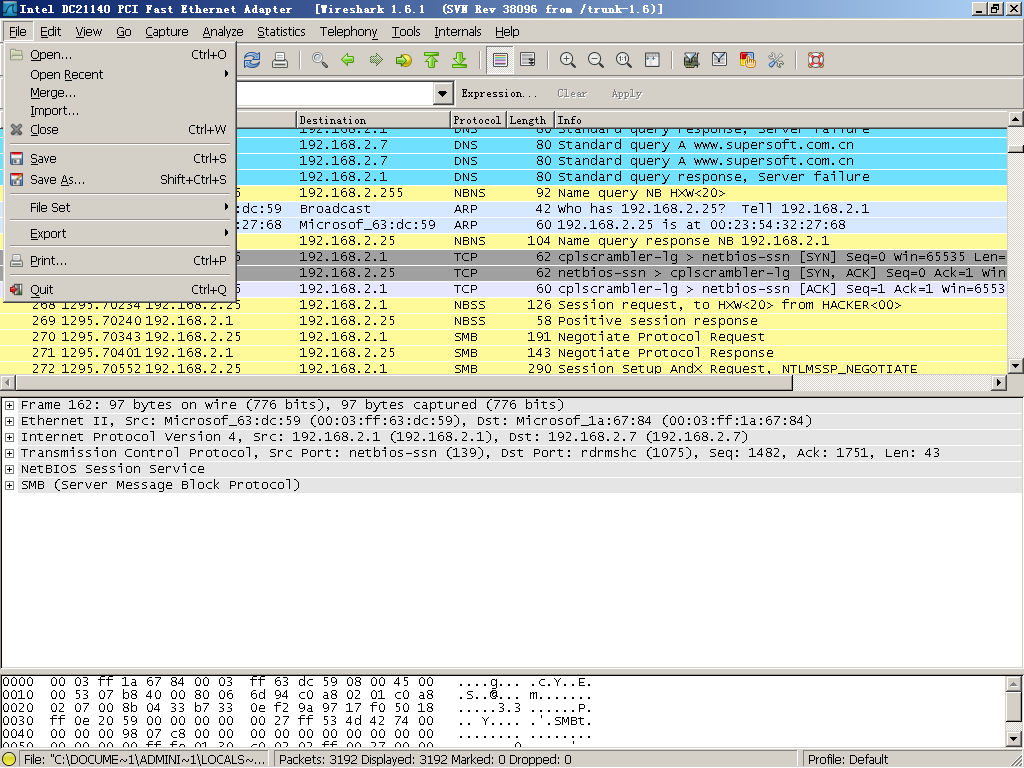Expand Frame 162 tree node
The width and height of the screenshot is (1024, 768).
9,405
